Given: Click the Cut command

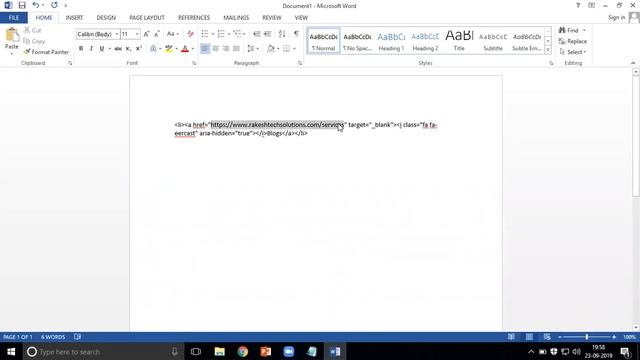Looking at the screenshot, I should click(32, 30).
